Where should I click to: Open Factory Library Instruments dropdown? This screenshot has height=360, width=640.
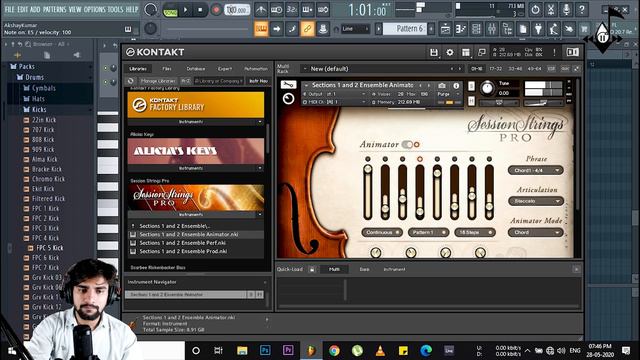[196, 122]
